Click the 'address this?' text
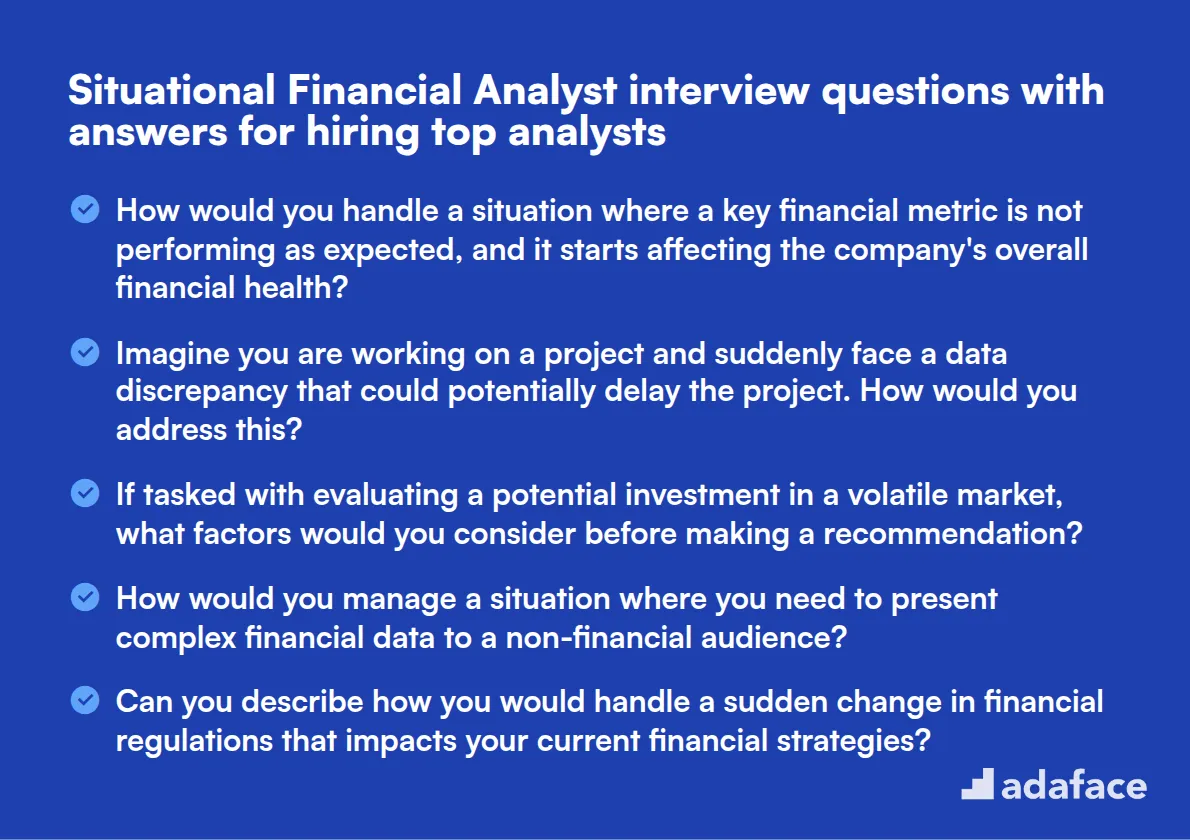The image size is (1190, 840). 209,429
